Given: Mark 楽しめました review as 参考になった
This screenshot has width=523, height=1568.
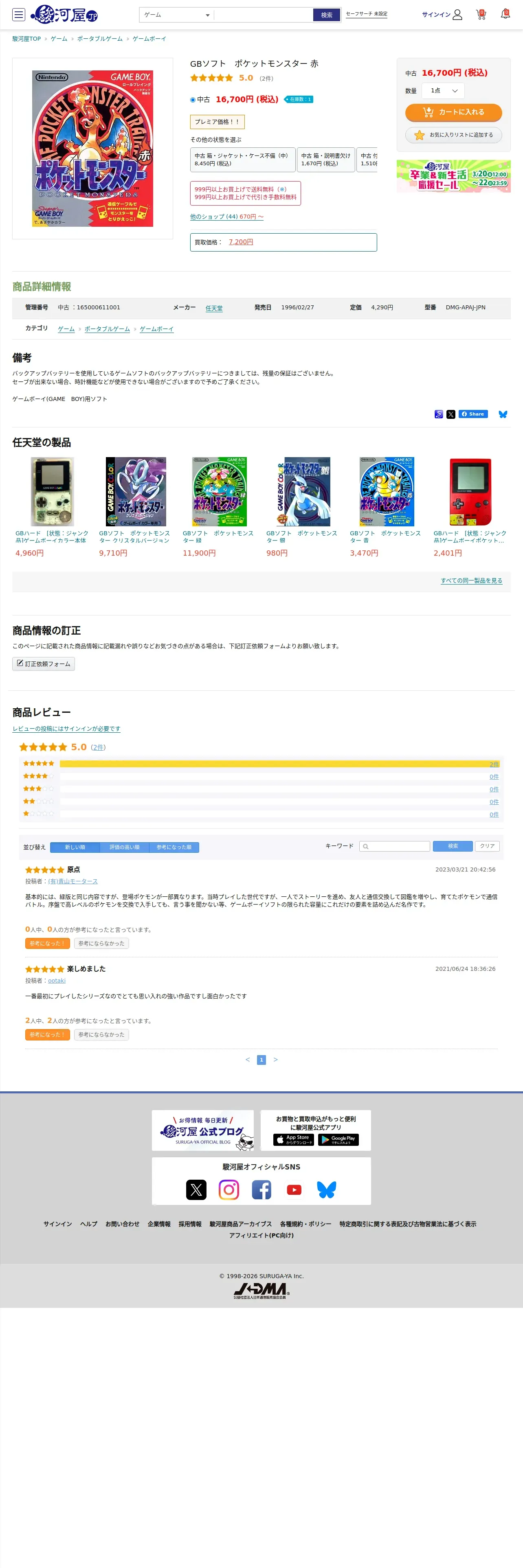Looking at the screenshot, I should (x=47, y=1035).
